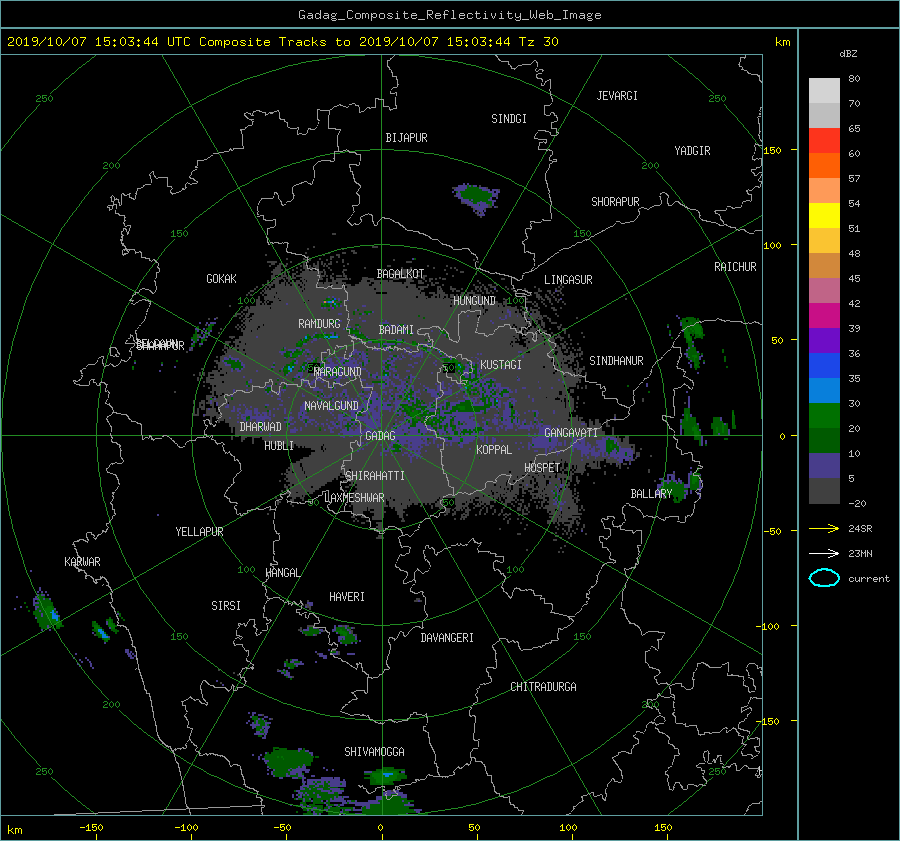Click the DAVANGERI label
900x841 pixels.
447,638
